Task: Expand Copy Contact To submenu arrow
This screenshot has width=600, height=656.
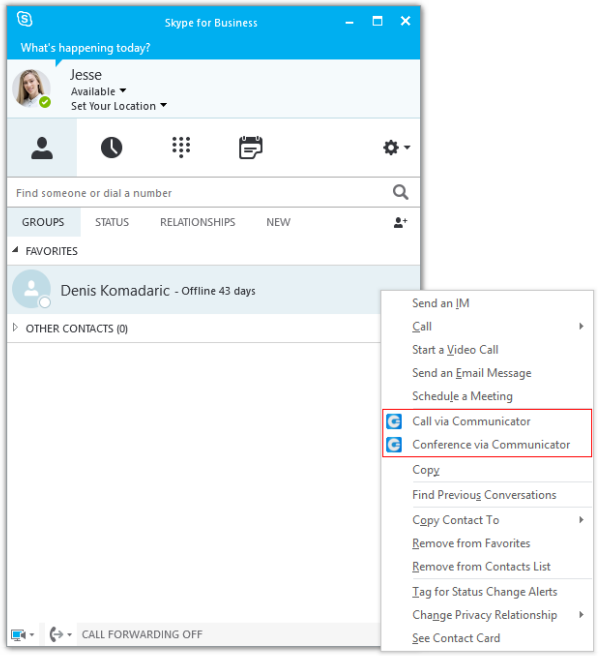Action: click(581, 520)
